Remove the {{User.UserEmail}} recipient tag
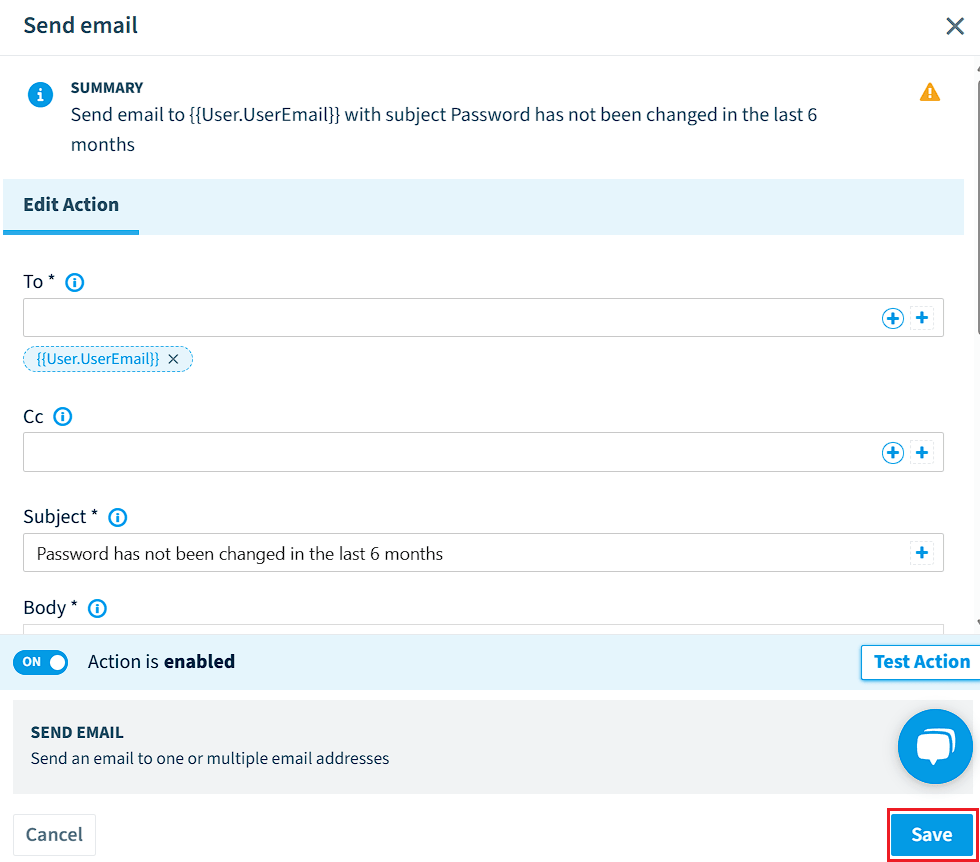Screen dimensions: 980x862 point(173,359)
